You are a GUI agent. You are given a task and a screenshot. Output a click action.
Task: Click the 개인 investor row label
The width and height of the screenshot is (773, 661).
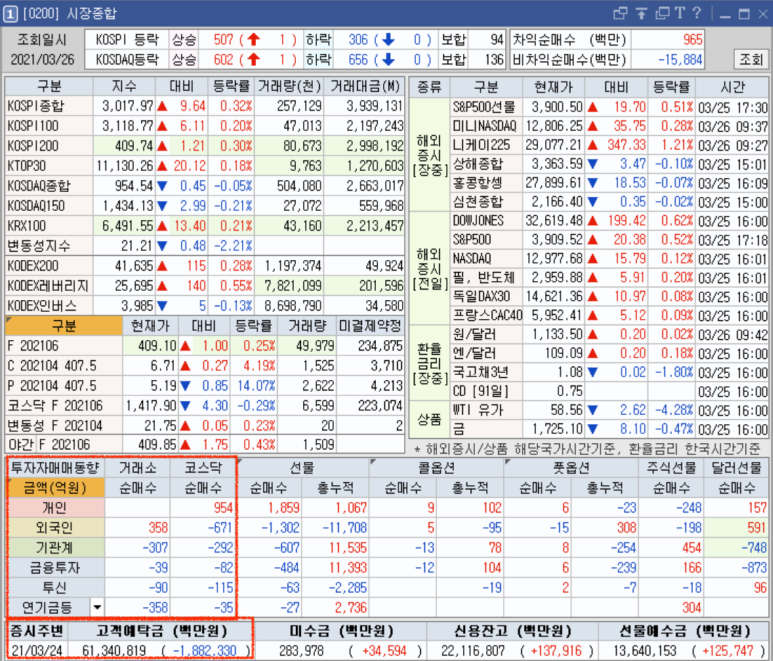tap(55, 508)
